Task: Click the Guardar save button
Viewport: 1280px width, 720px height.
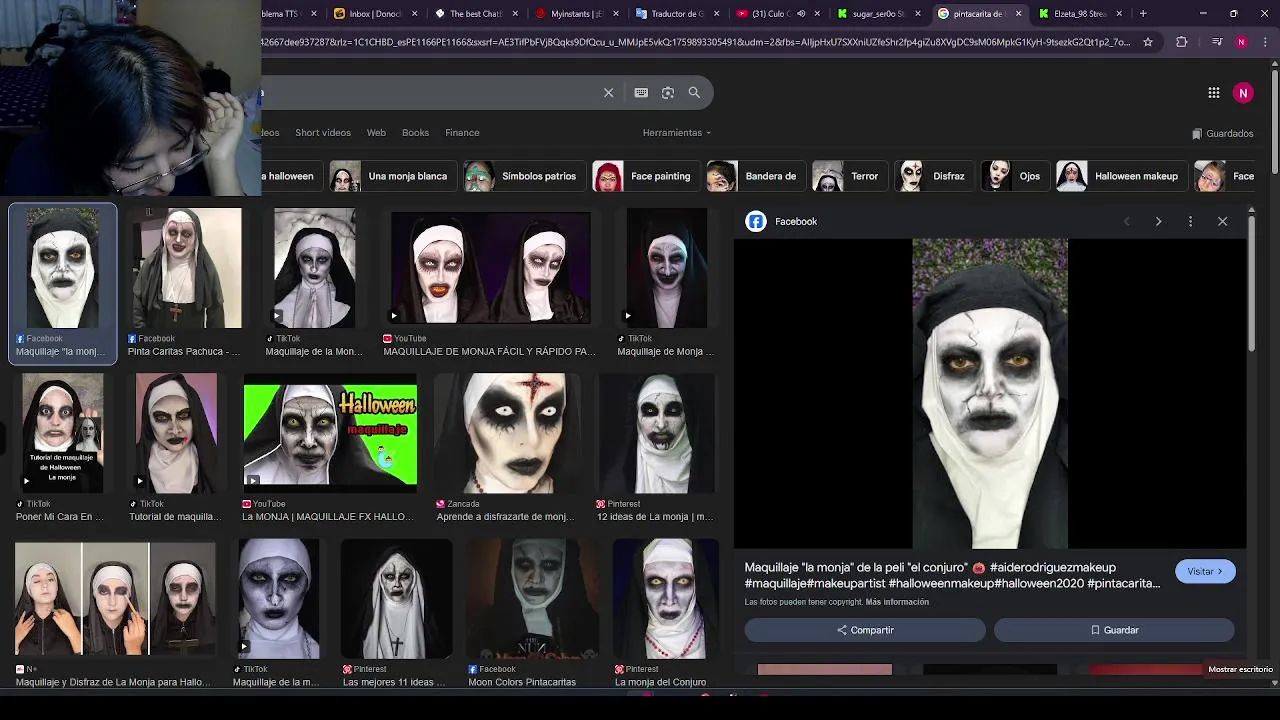Action: pyautogui.click(x=1114, y=630)
